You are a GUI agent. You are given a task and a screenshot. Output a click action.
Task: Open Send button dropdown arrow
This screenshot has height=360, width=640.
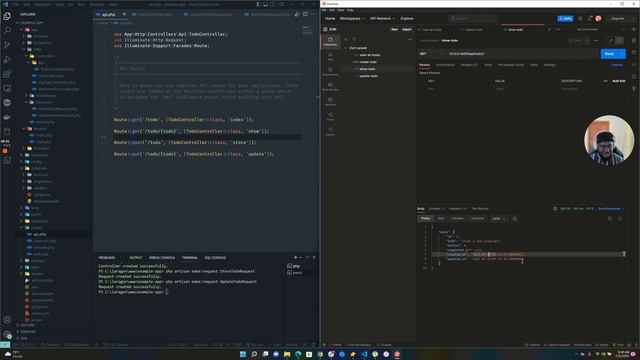point(622,53)
